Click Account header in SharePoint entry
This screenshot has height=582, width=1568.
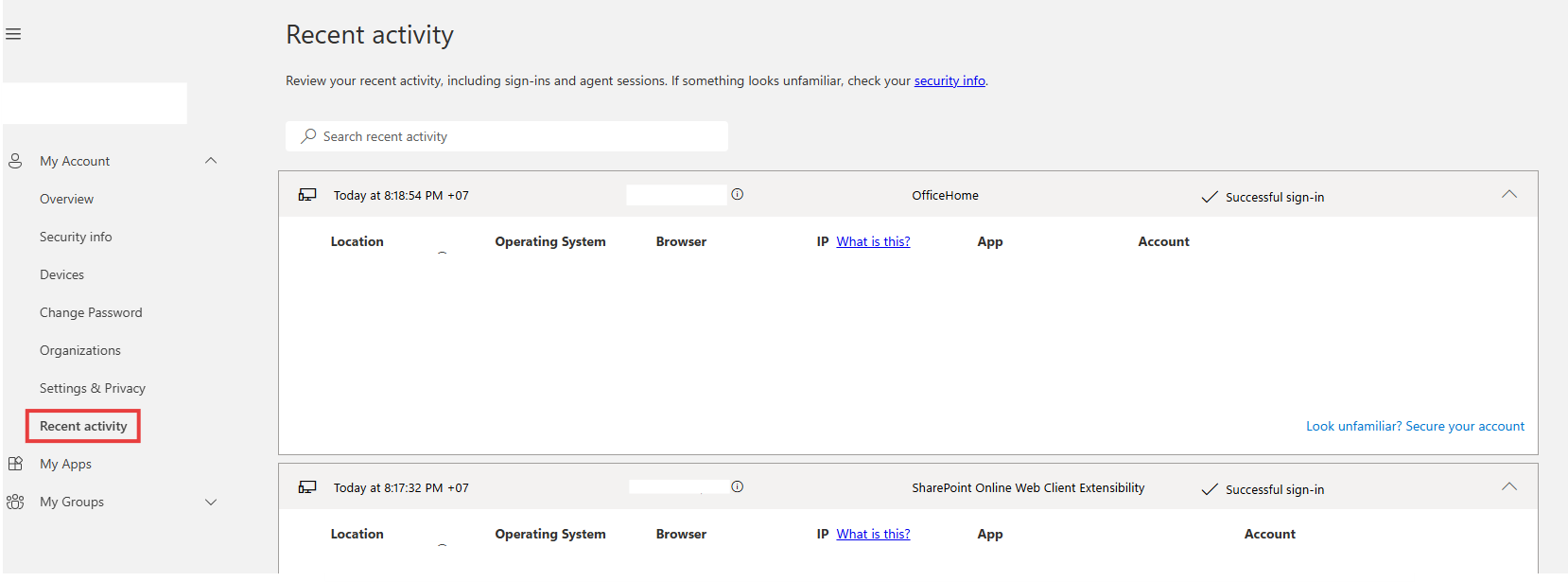pyautogui.click(x=1270, y=534)
